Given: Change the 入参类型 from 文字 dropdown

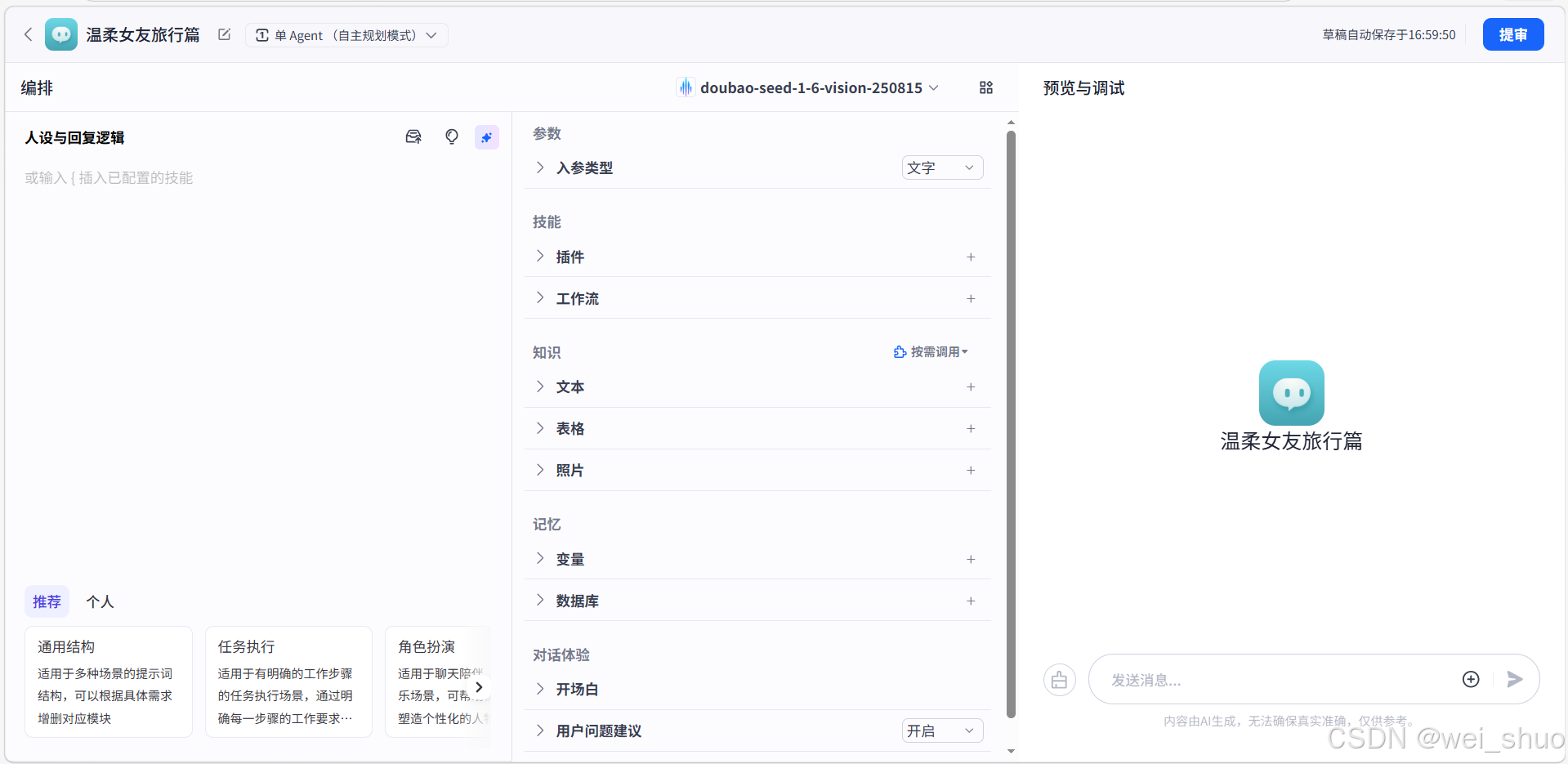Looking at the screenshot, I should [x=941, y=168].
